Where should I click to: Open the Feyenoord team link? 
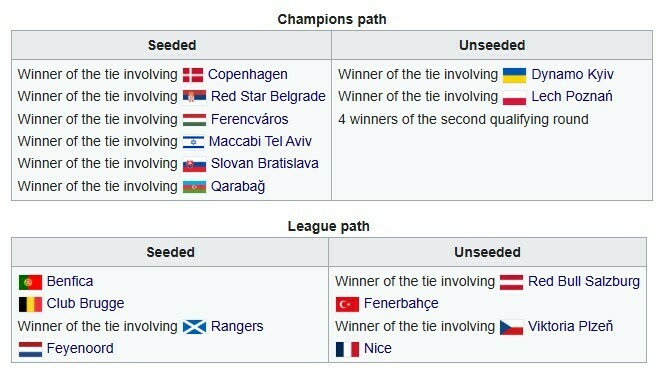tap(80, 348)
